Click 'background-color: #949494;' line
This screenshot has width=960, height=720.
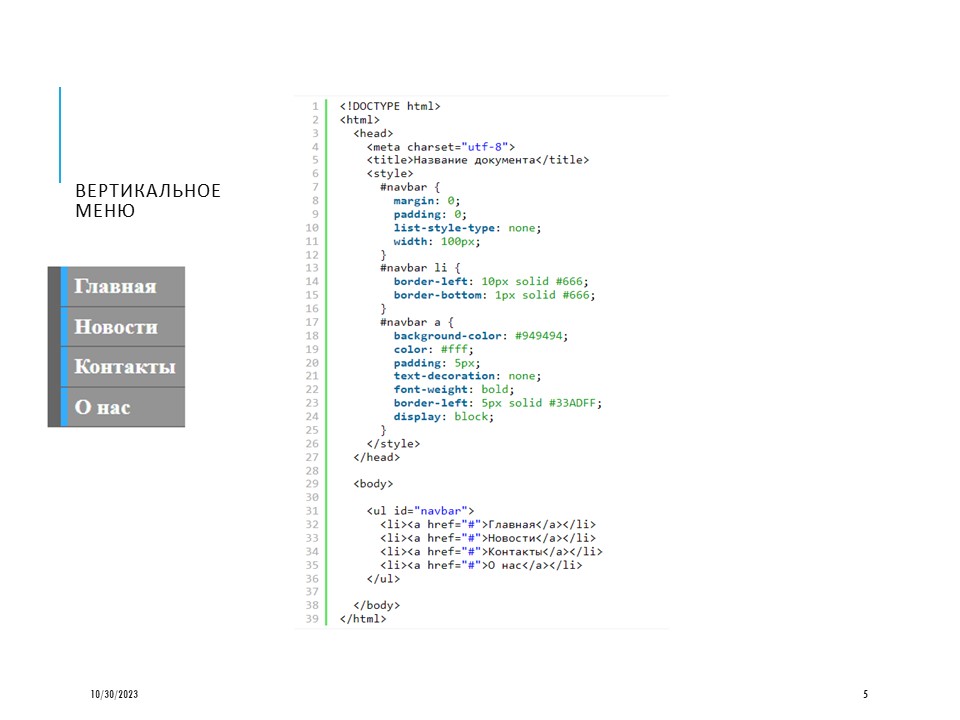coord(481,336)
